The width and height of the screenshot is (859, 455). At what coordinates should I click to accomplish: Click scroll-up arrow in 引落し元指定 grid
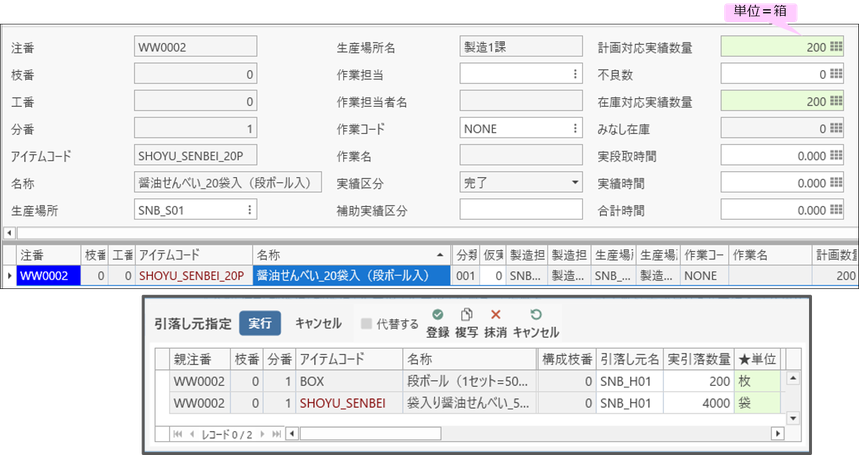tap(793, 378)
